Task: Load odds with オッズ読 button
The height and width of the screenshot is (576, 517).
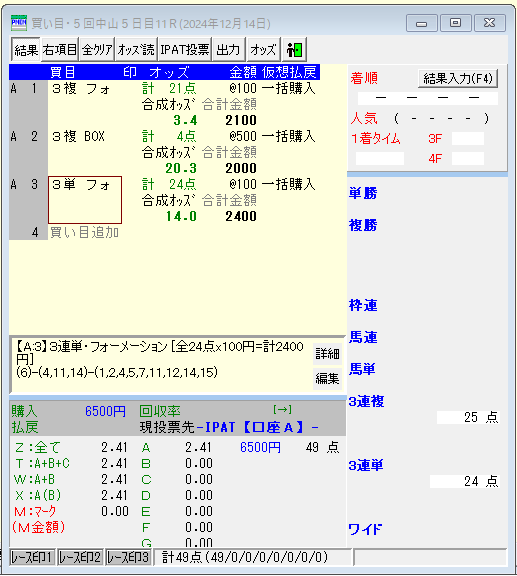Action: coord(136,50)
